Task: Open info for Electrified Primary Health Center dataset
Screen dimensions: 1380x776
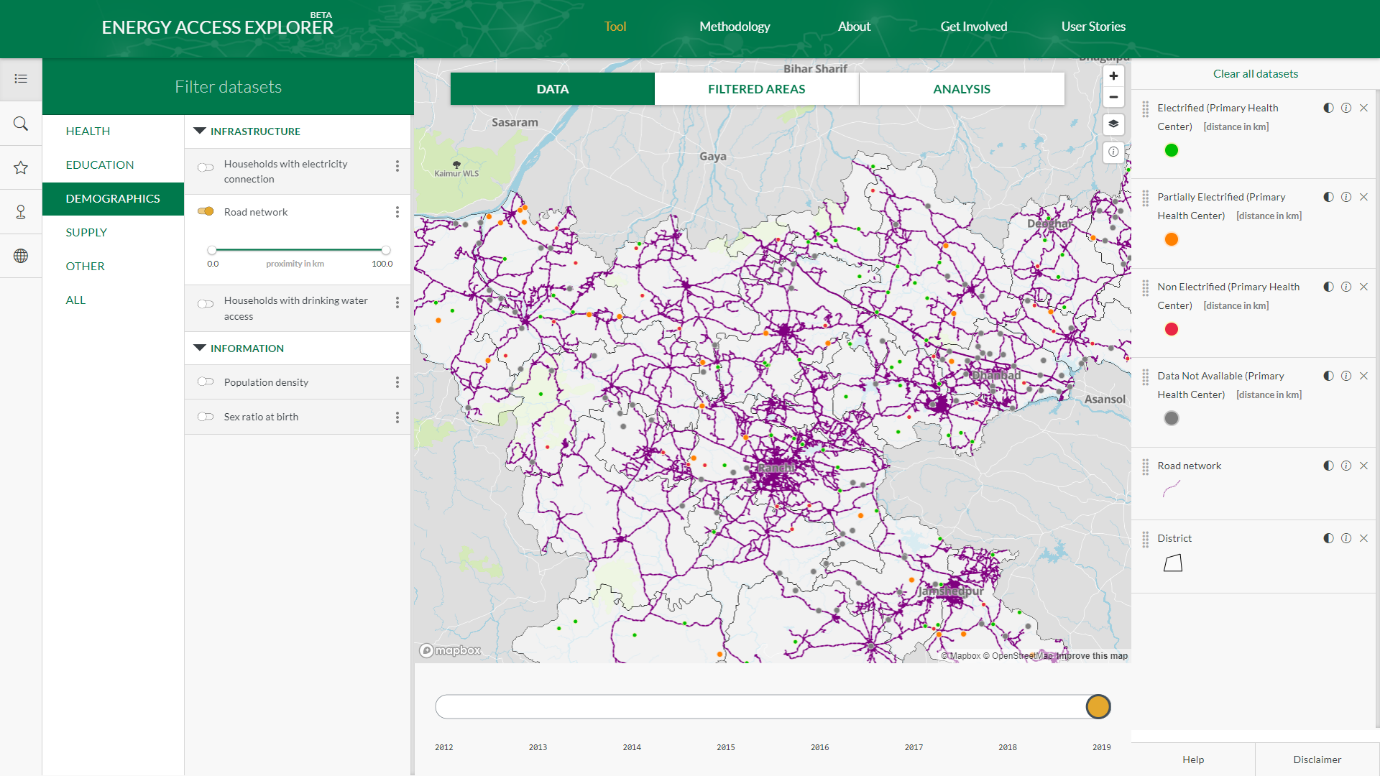Action: (x=1345, y=107)
